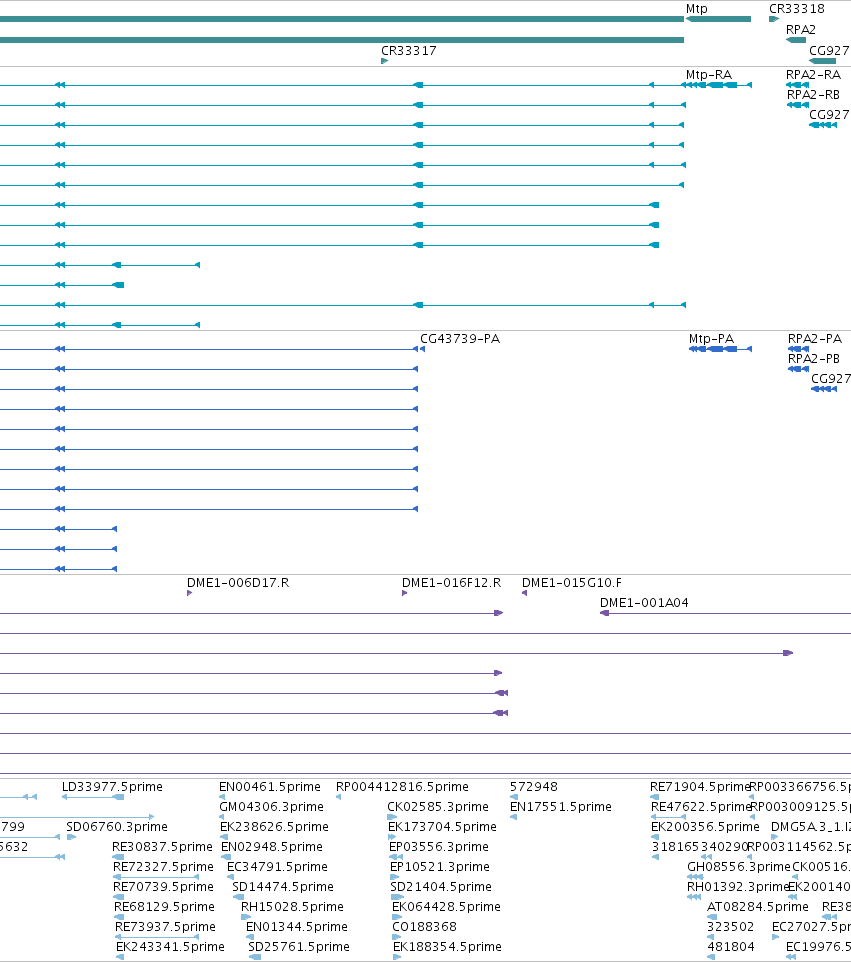
Task: Click EST CK02585.3prime
Action: point(438,806)
